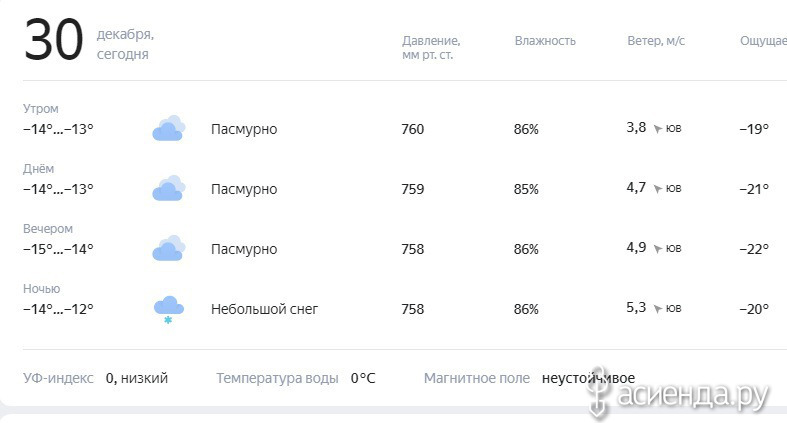This screenshot has height=423, width=787.
Task: Click the асиенда.ру watermark logo
Action: 678,394
